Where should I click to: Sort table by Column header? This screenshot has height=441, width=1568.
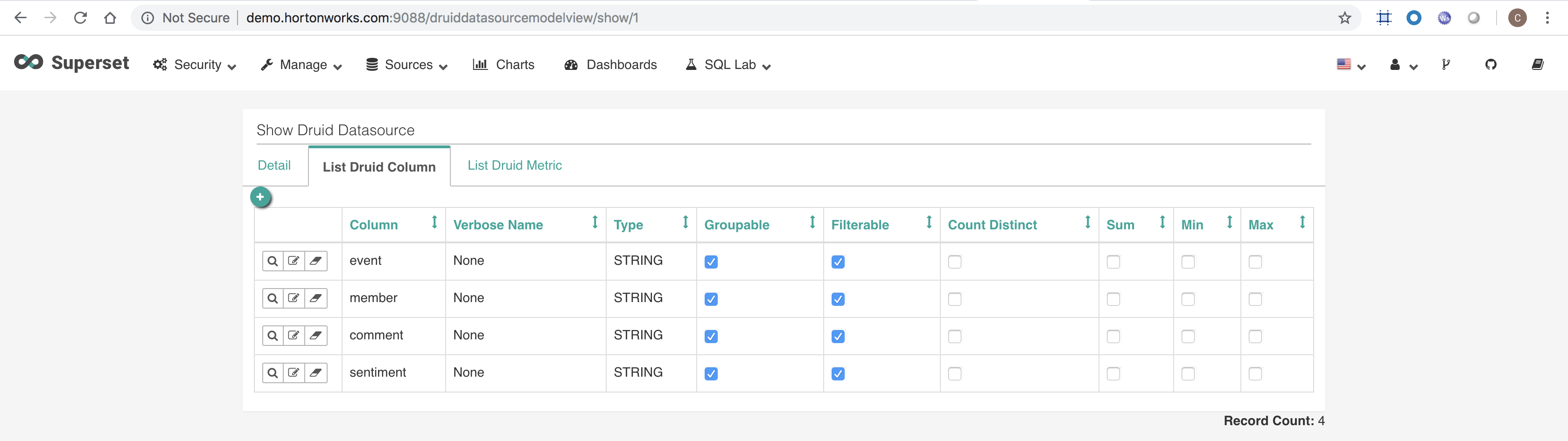(393, 224)
